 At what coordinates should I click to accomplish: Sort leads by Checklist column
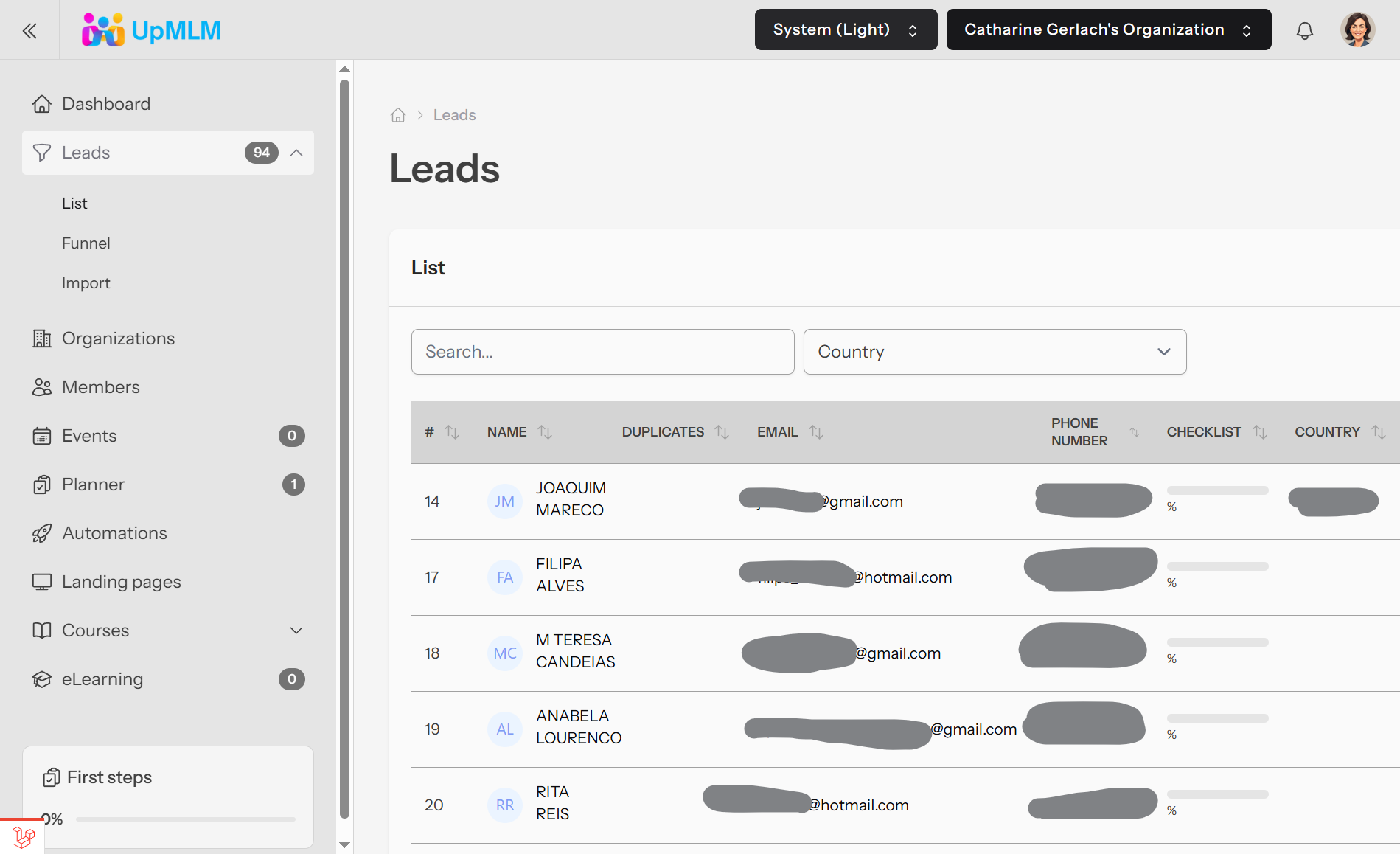[1260, 432]
